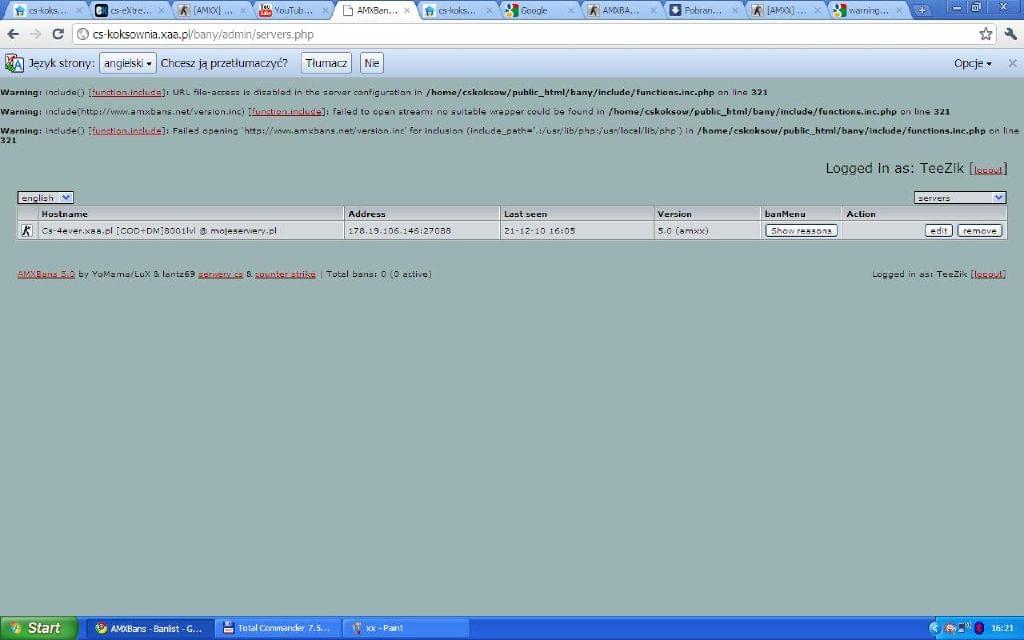
Task: Open function.include link in failed-to-open-stream warning
Action: (287, 112)
